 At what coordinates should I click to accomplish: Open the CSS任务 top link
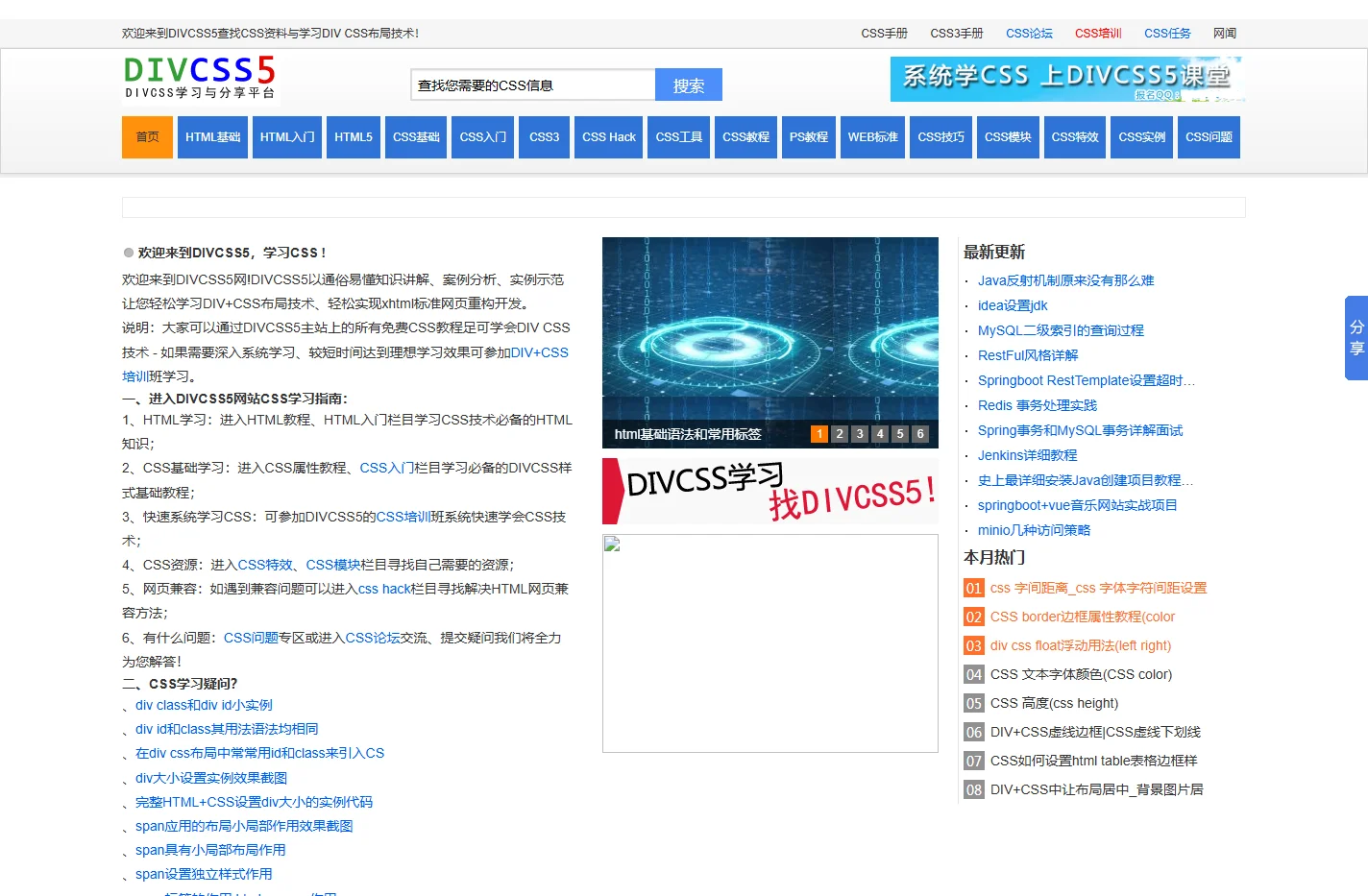point(1168,34)
